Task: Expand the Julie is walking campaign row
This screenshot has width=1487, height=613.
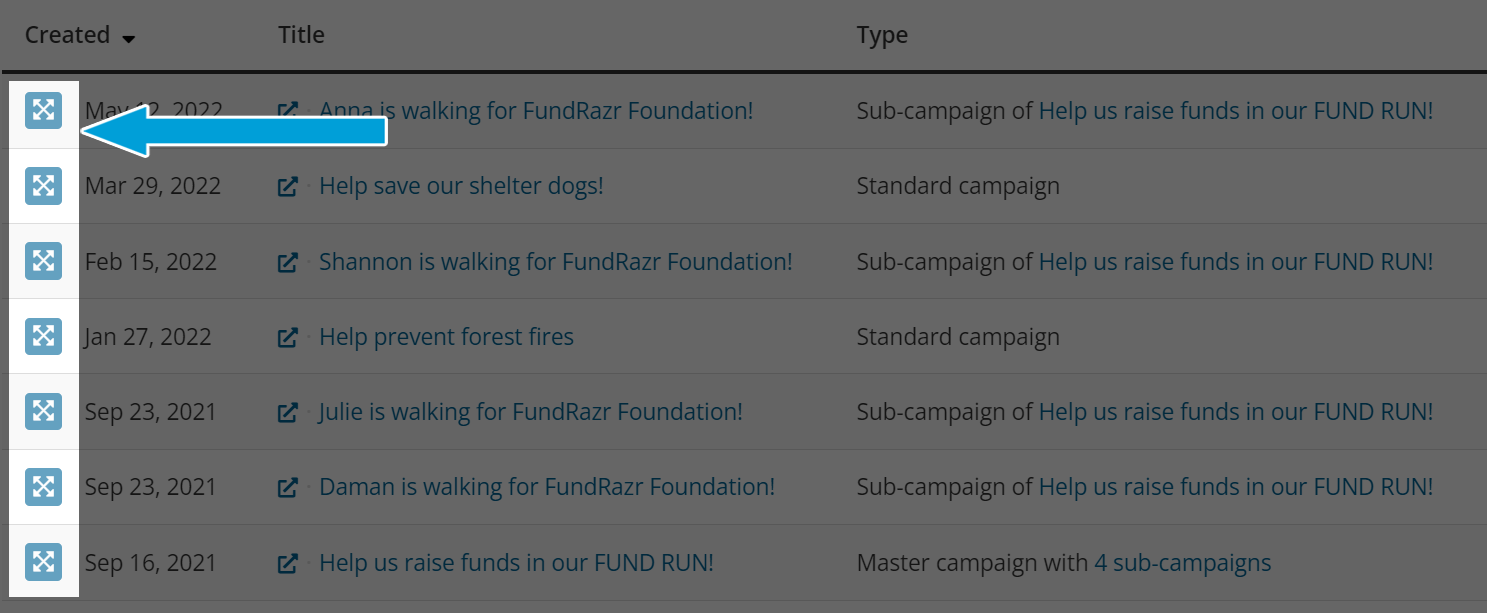Action: (x=43, y=411)
